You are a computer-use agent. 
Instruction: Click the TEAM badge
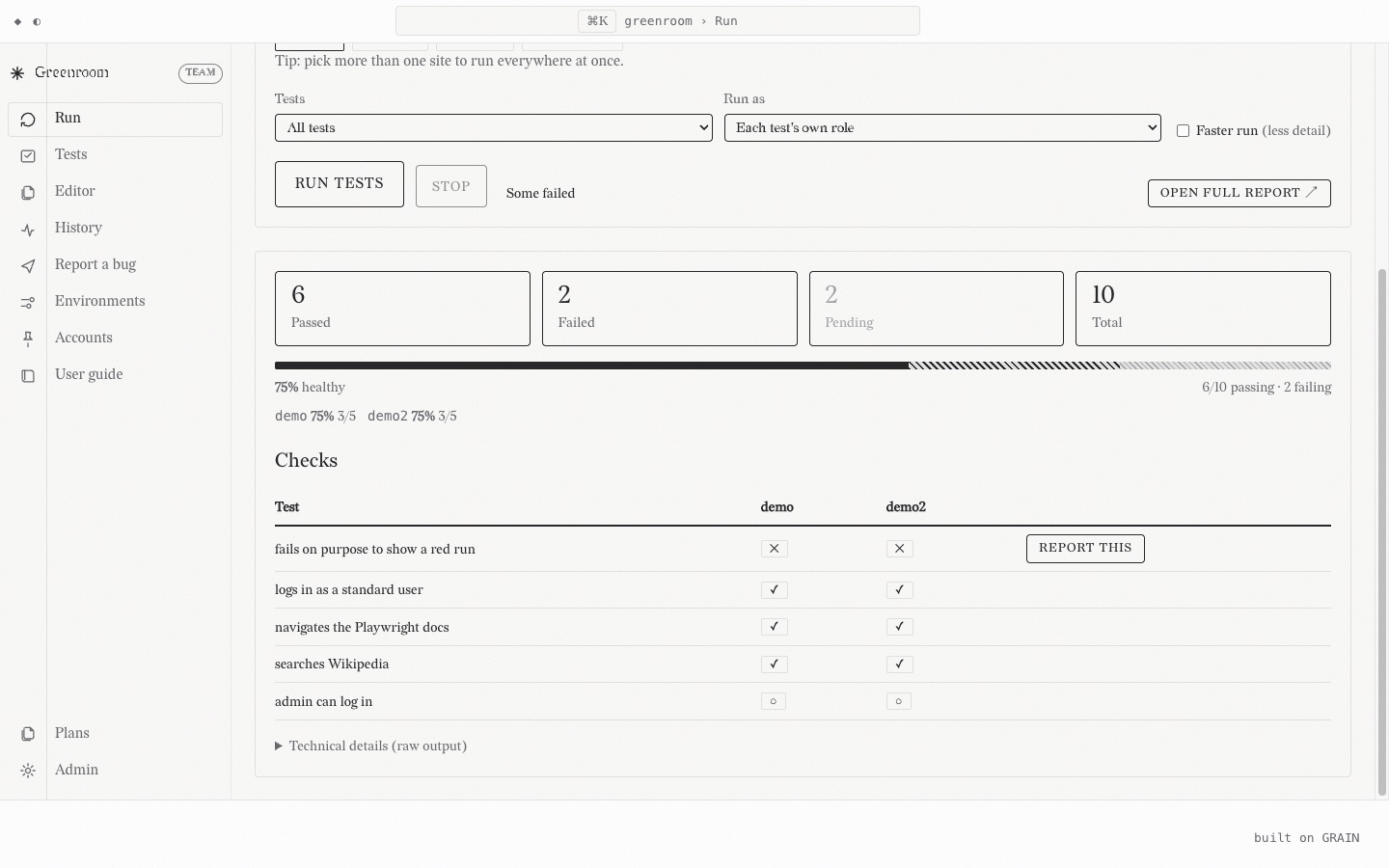(201, 73)
